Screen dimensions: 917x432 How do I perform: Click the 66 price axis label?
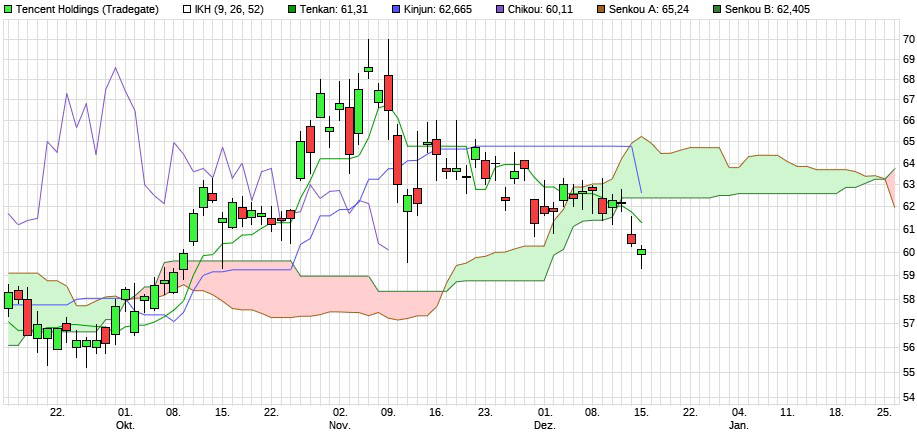tap(908, 121)
